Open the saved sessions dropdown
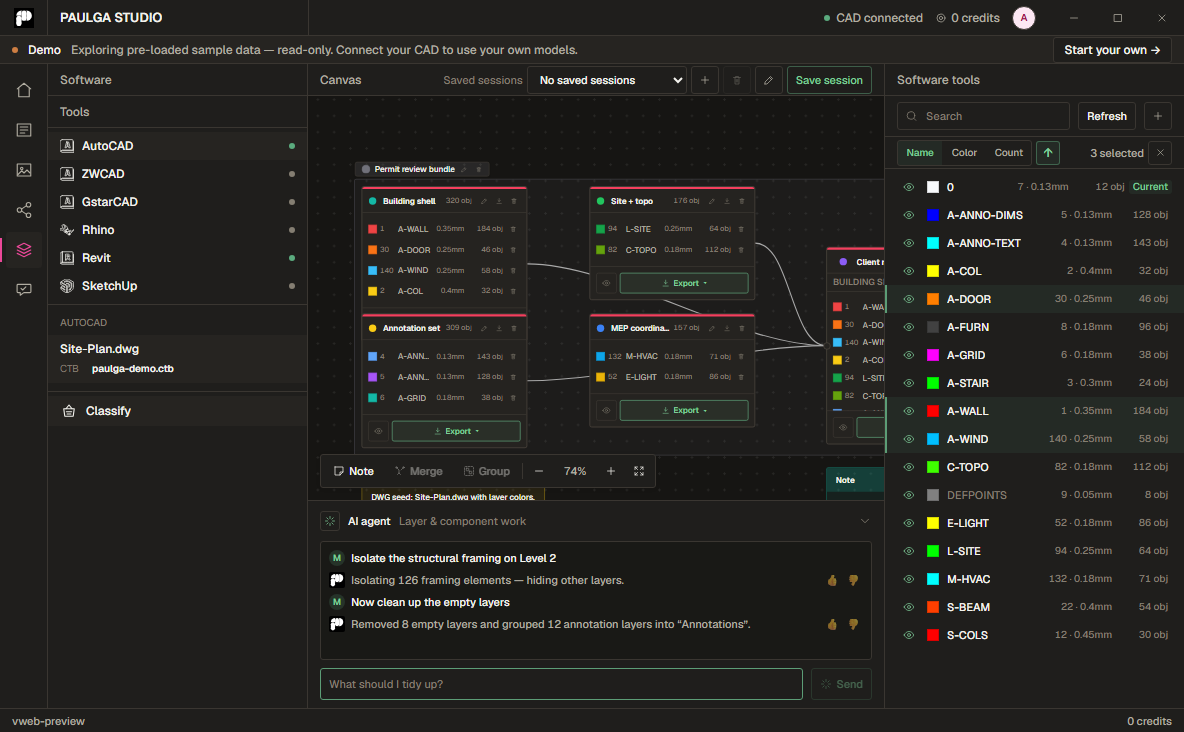Screen dimensions: 1184x732 [607, 80]
